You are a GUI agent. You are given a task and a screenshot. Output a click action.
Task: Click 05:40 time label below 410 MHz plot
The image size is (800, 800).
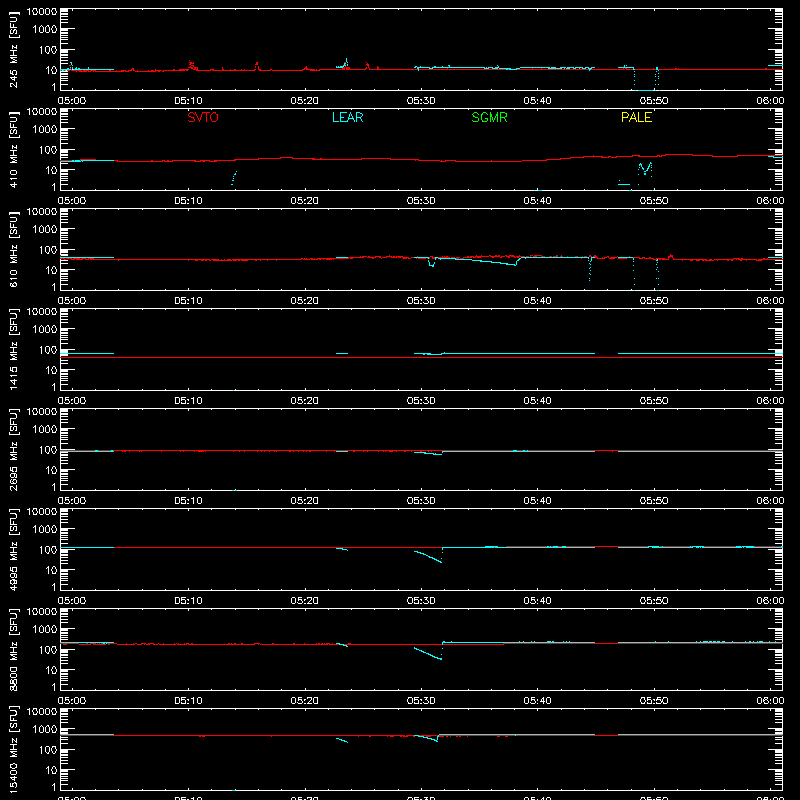point(537,201)
